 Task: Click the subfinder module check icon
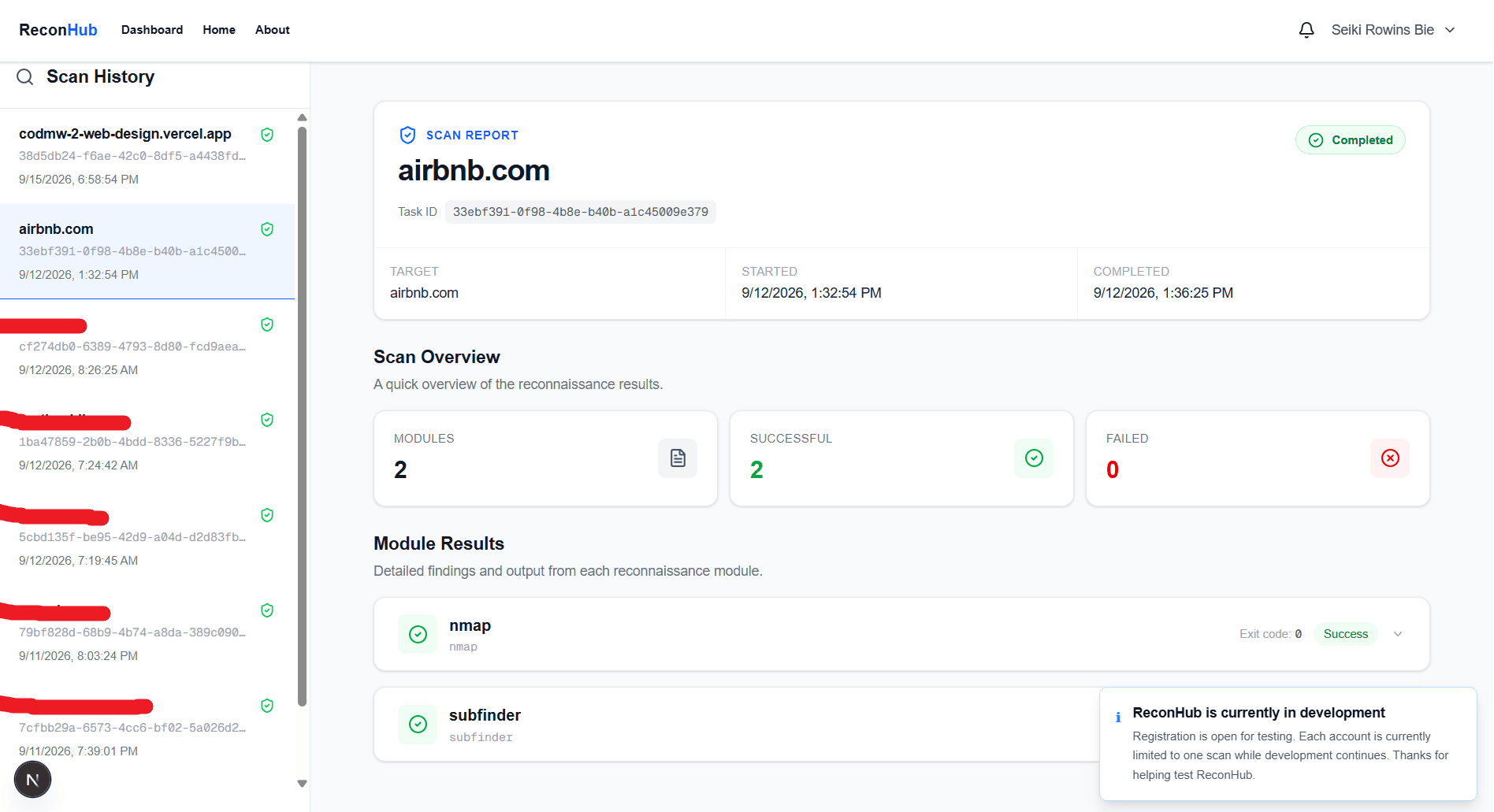pos(418,724)
